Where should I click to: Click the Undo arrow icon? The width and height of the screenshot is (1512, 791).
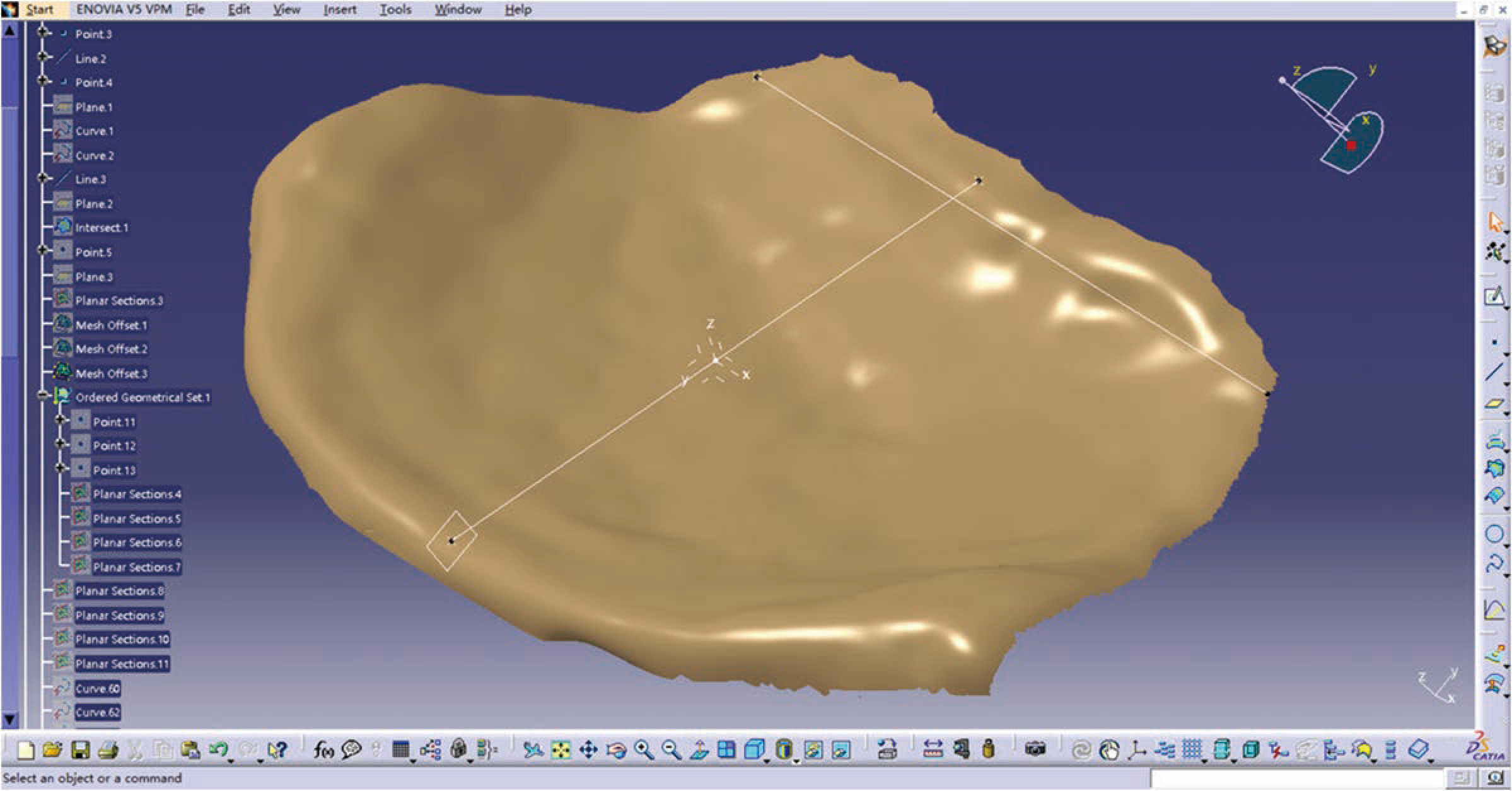[x=218, y=750]
